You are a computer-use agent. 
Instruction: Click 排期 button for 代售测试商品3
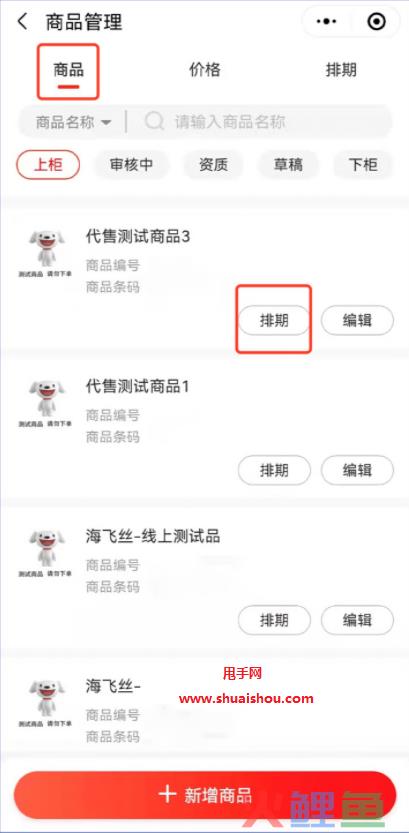pos(274,320)
